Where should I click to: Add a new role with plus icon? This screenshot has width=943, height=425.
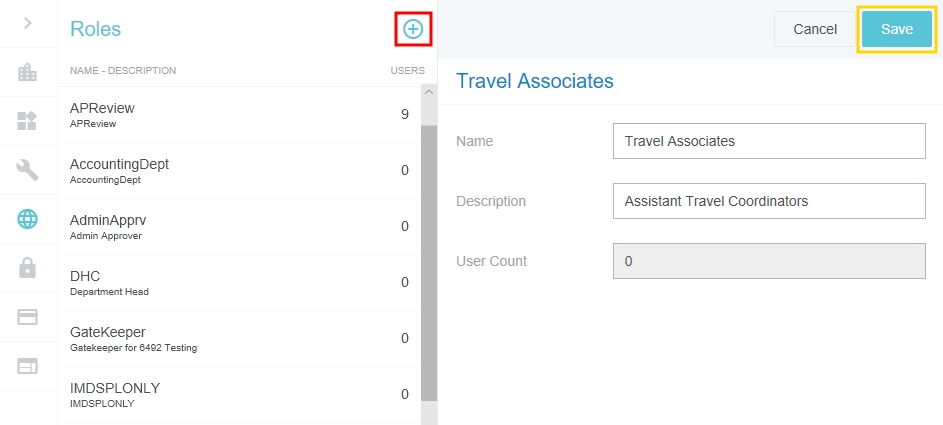pos(412,30)
